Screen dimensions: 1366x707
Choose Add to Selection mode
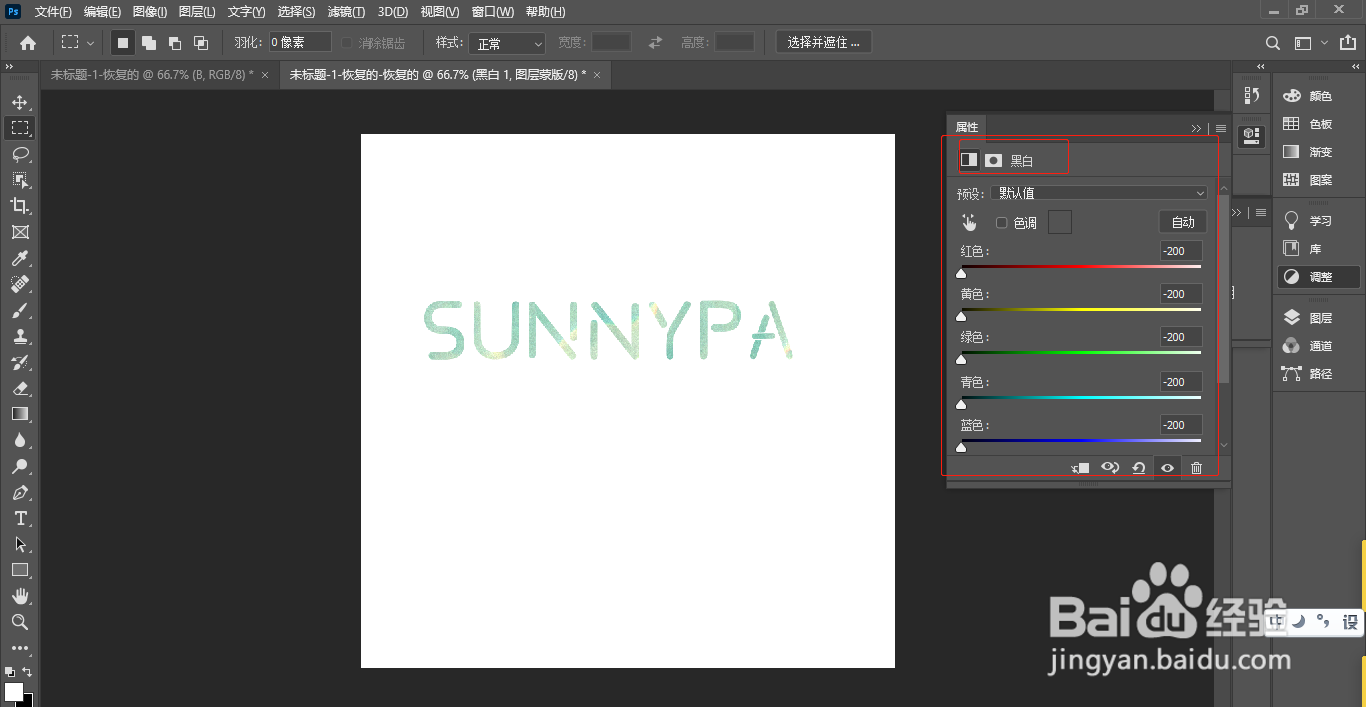click(x=149, y=43)
